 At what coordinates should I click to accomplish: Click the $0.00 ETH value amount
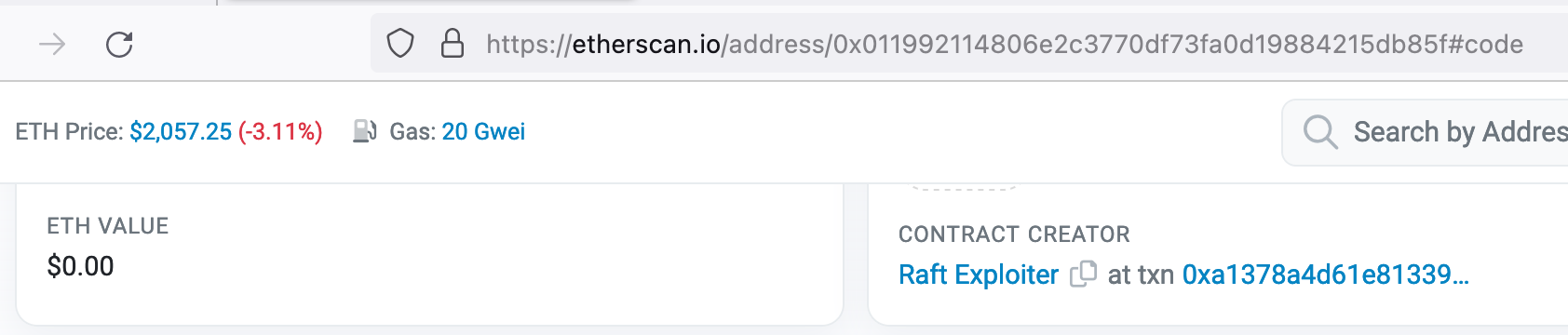(80, 266)
